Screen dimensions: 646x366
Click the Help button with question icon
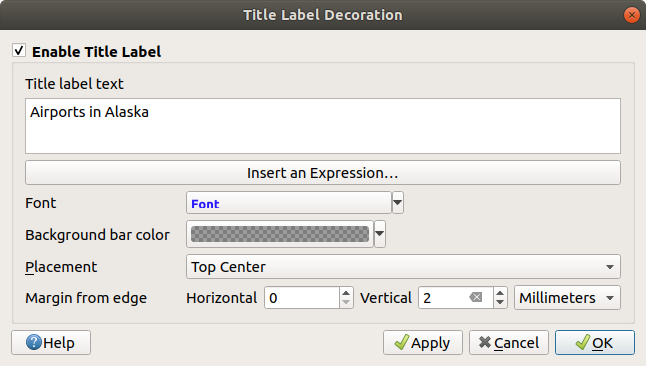click(51, 343)
